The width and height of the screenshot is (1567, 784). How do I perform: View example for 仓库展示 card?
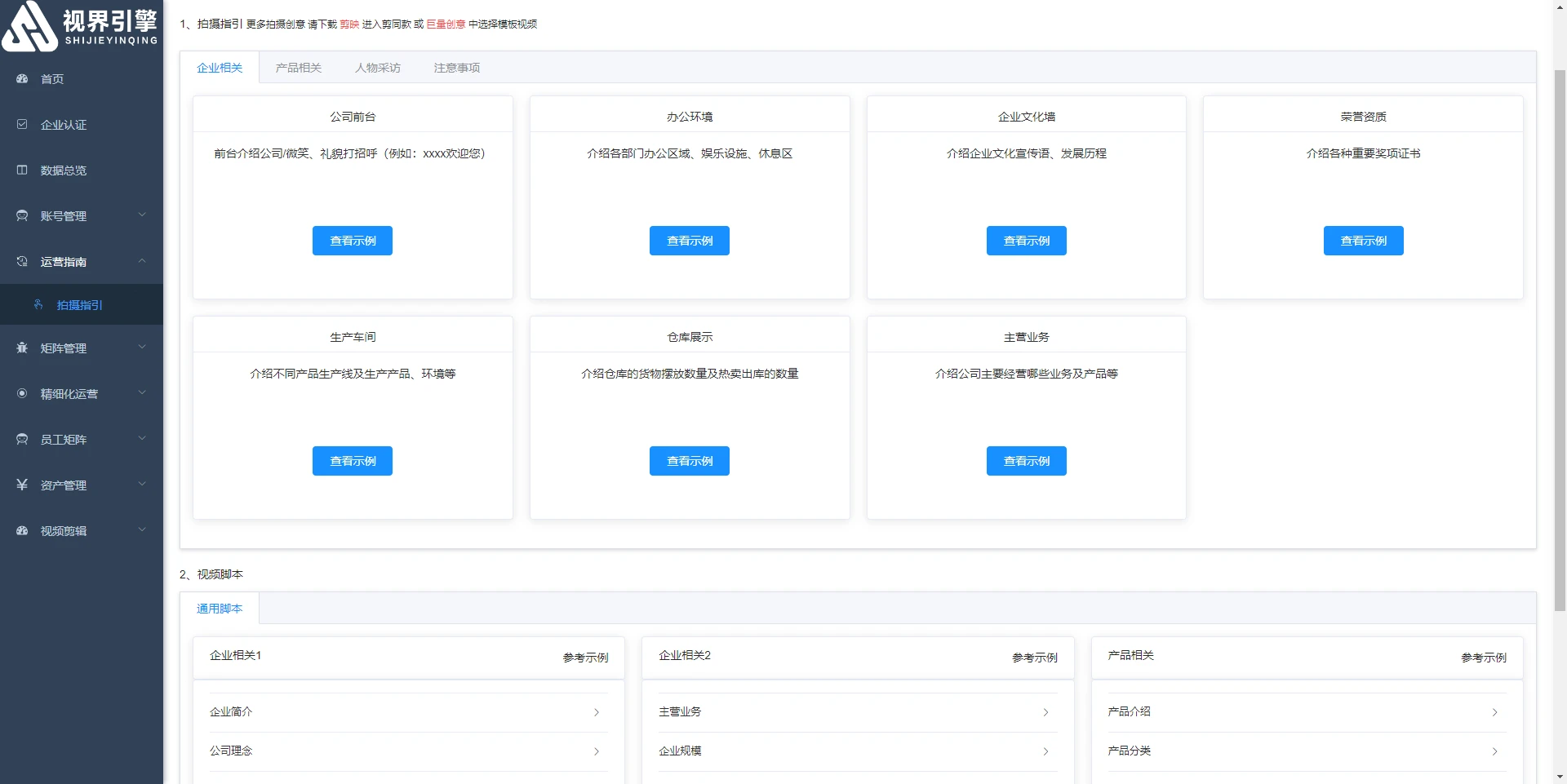point(690,461)
